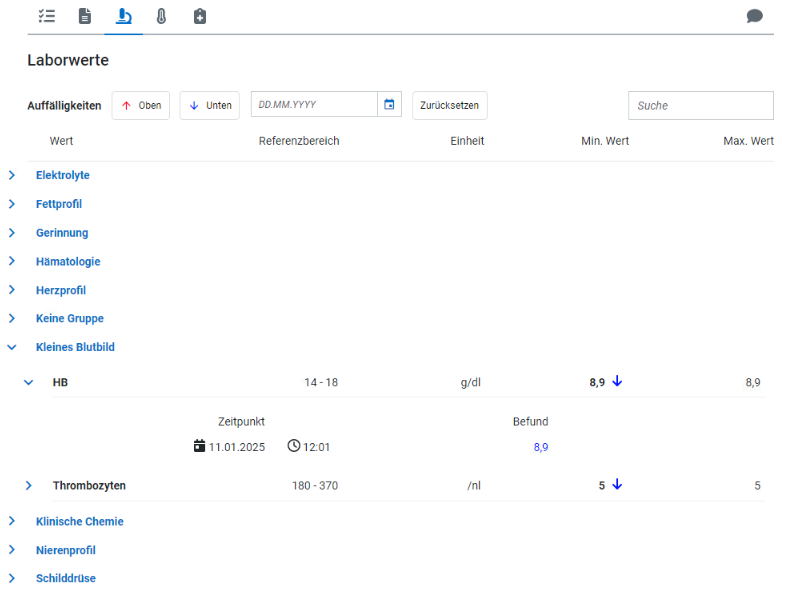Expand the Thrombozyten row chevron
Viewport: 791px width, 616px height.
click(x=29, y=485)
